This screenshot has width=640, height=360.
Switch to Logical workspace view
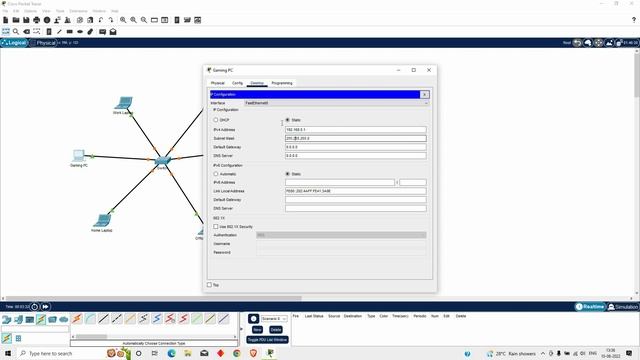[x=14, y=42]
